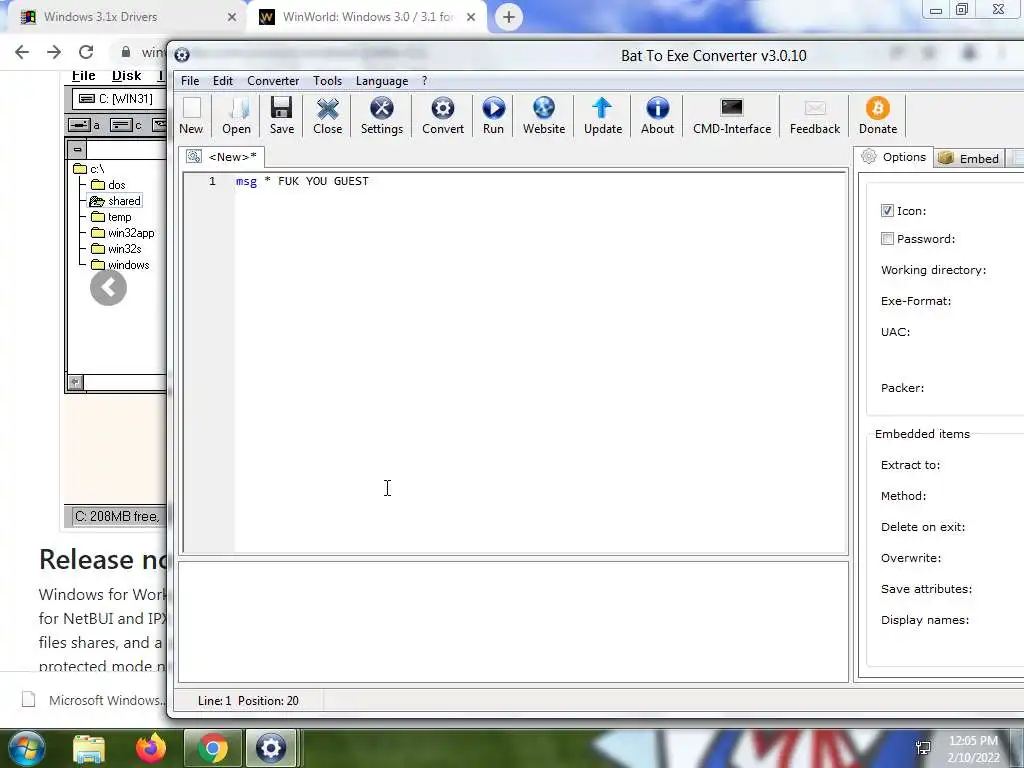Go back in Chrome browser
Screen dimensions: 1024x768
point(22,52)
